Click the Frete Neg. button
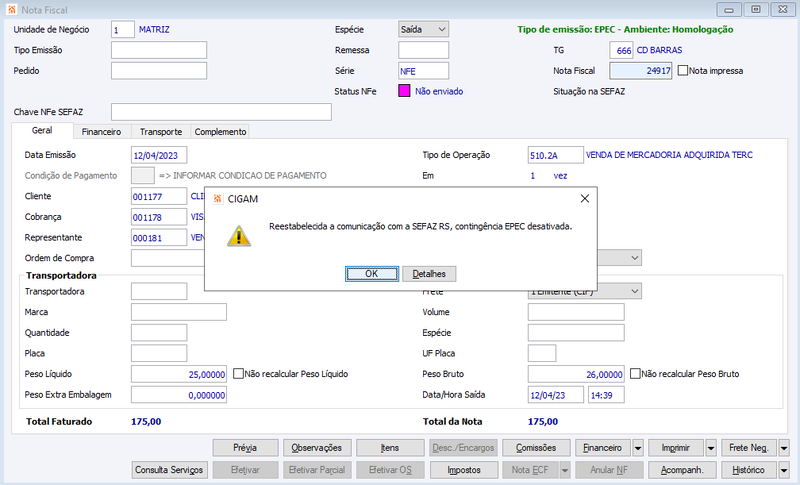Image resolution: width=800 pixels, height=485 pixels. pyautogui.click(x=748, y=448)
